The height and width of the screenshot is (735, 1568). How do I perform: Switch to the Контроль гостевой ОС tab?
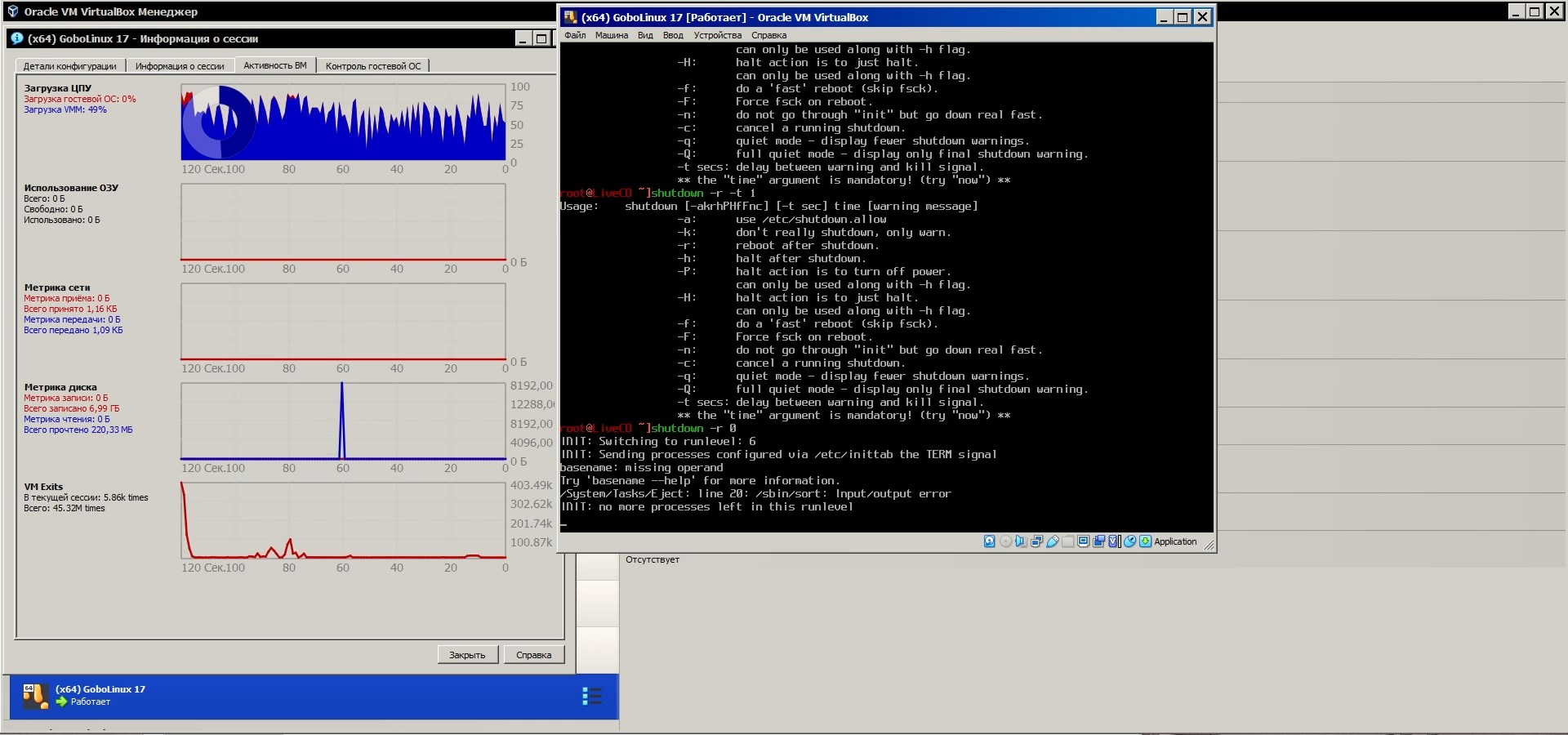click(373, 66)
